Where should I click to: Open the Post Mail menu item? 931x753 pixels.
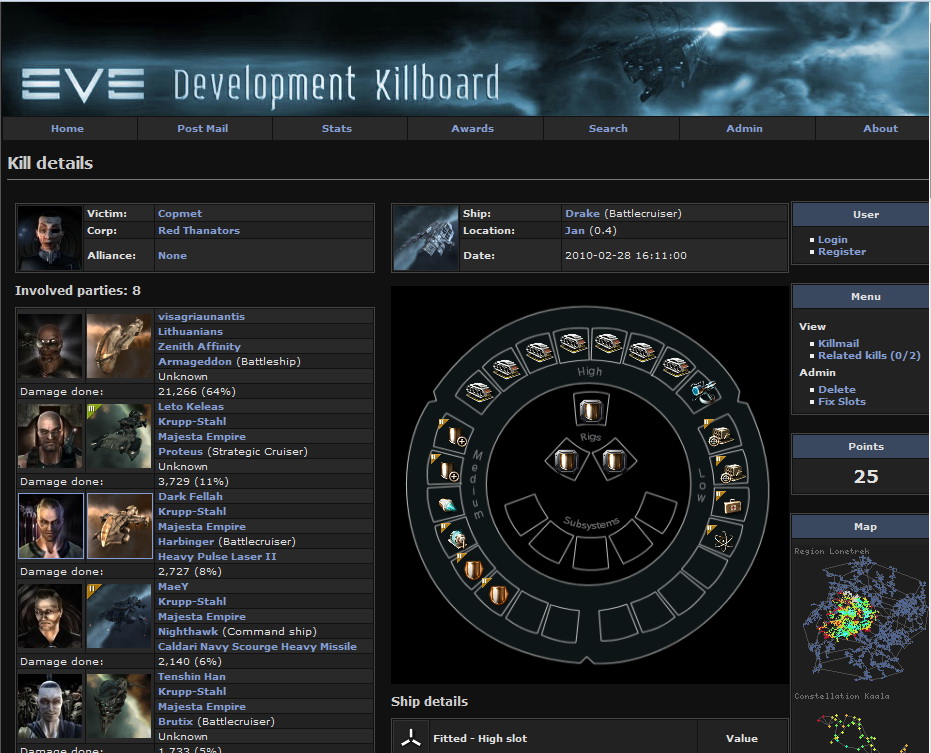pyautogui.click(x=204, y=128)
